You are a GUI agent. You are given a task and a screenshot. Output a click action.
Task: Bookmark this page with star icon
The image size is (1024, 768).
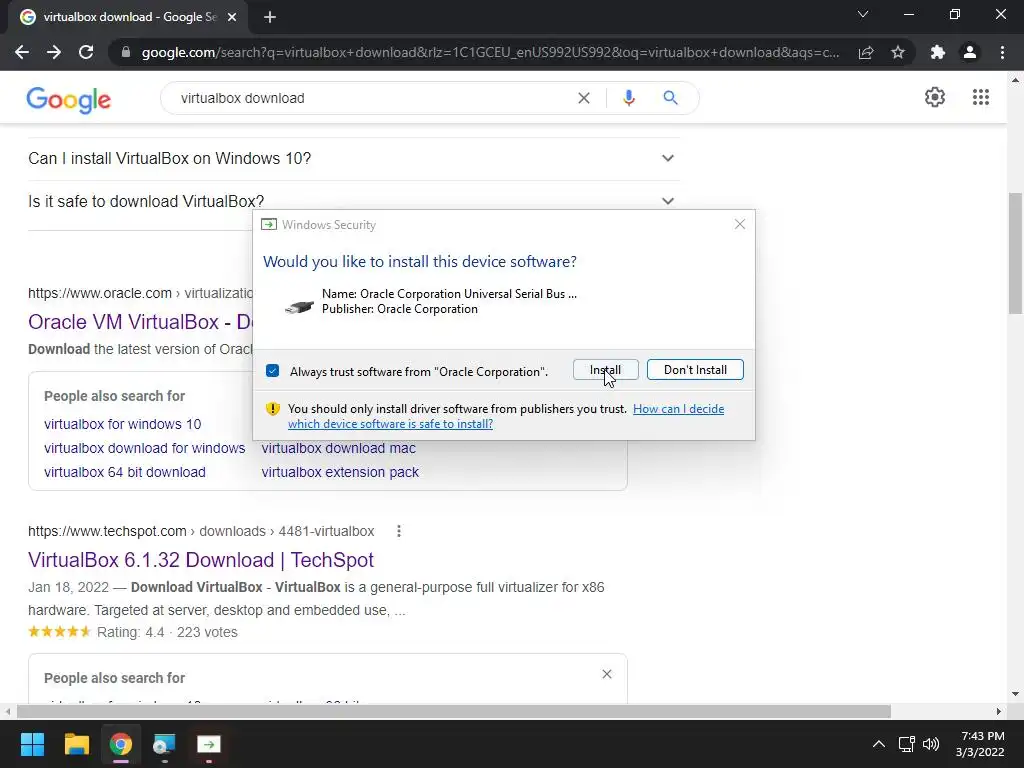pyautogui.click(x=898, y=52)
